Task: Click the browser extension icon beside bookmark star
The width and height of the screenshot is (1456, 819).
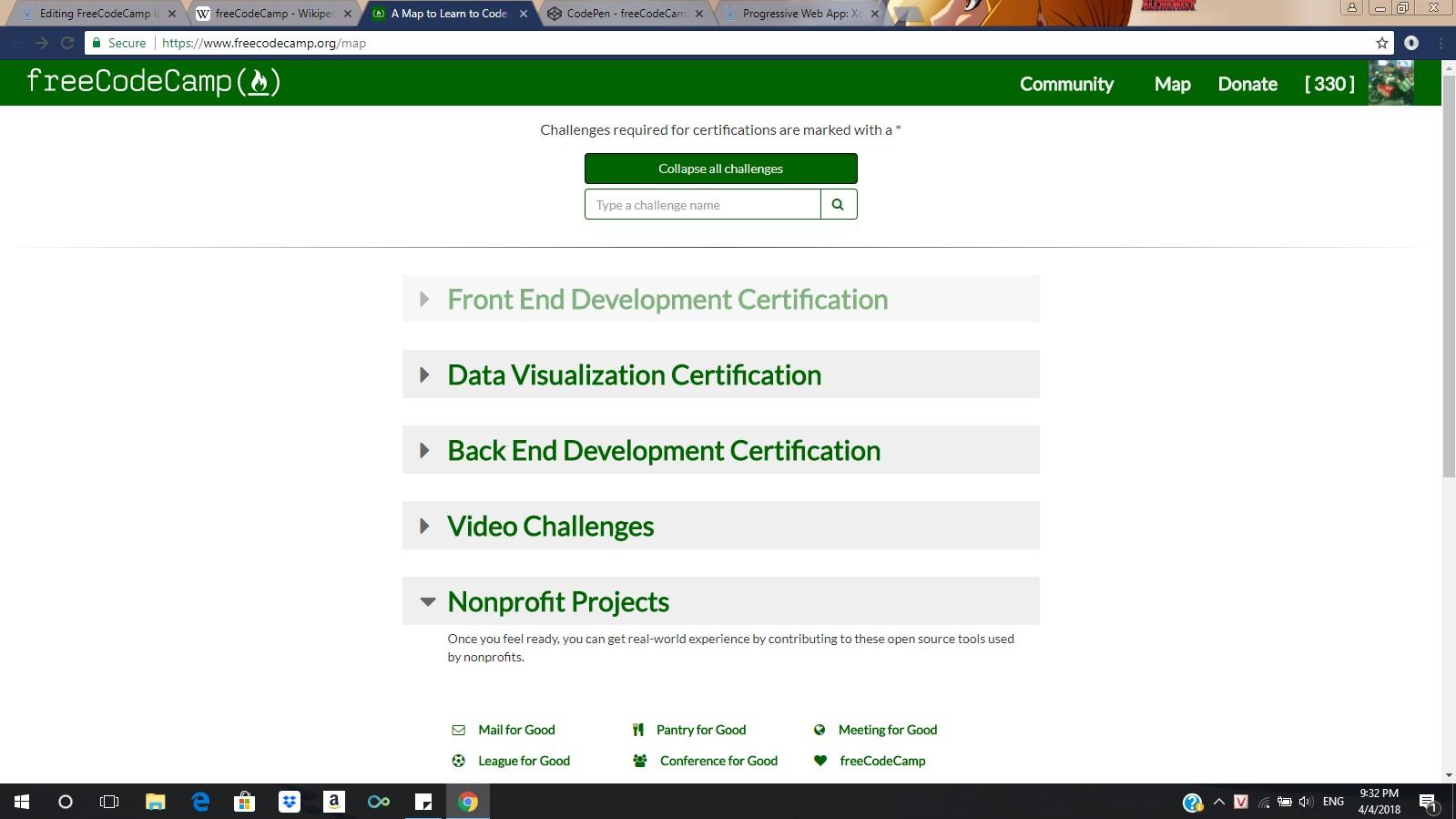Action: (x=1411, y=43)
